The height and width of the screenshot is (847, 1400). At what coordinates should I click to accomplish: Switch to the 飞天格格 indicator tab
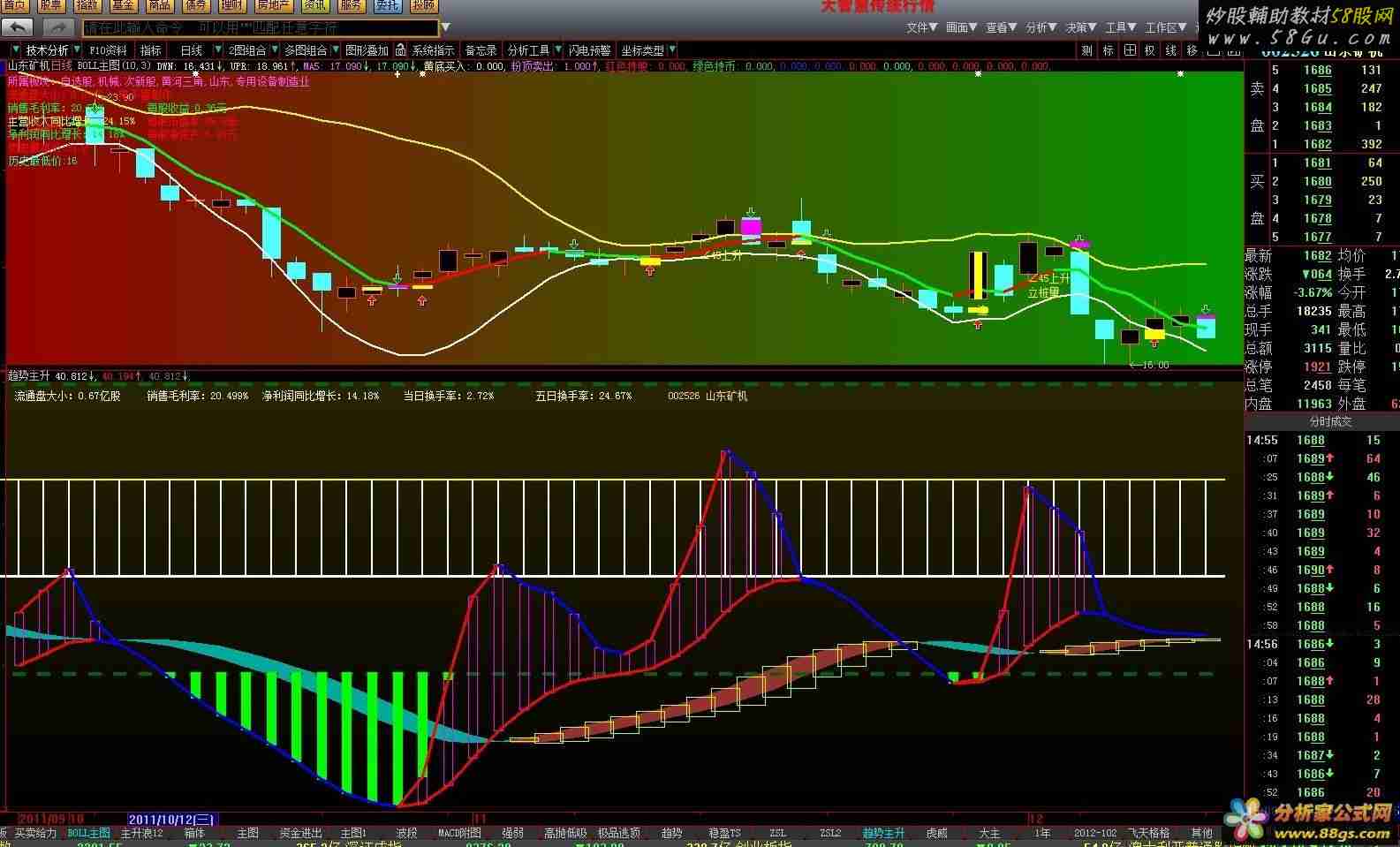pyautogui.click(x=1148, y=833)
